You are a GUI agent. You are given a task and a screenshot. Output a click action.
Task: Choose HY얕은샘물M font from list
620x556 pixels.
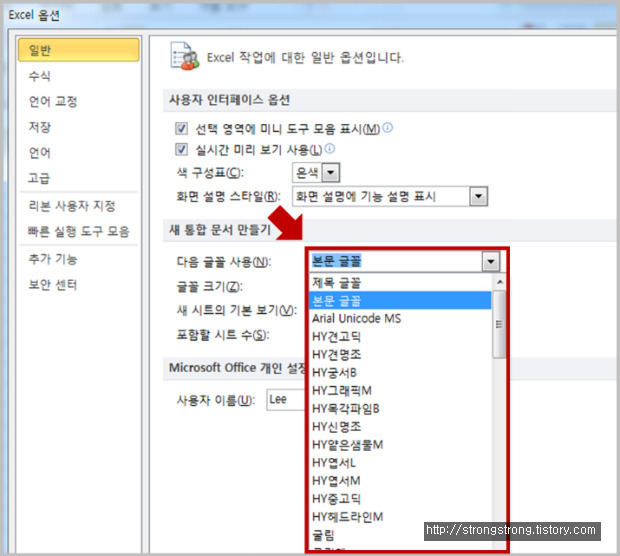pos(400,445)
